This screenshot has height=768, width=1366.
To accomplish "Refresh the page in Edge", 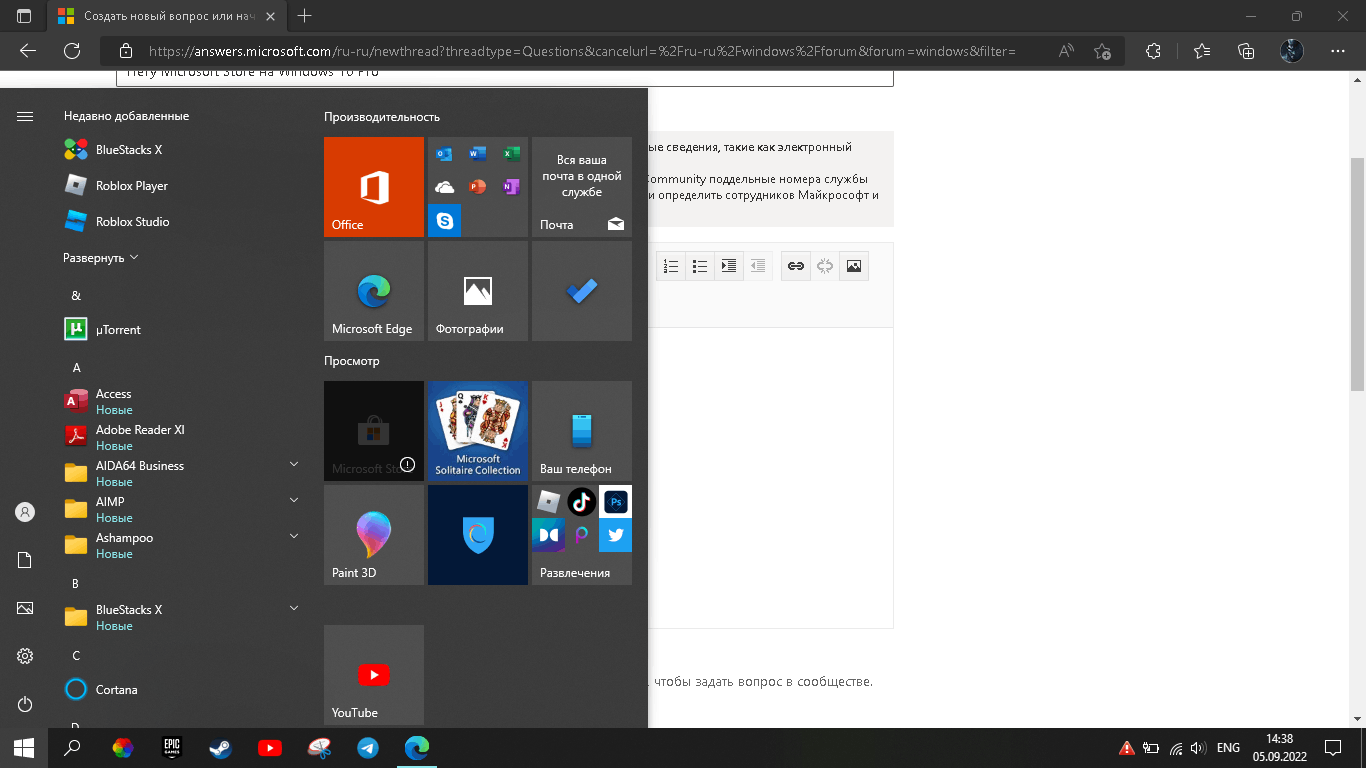I will (x=72, y=51).
